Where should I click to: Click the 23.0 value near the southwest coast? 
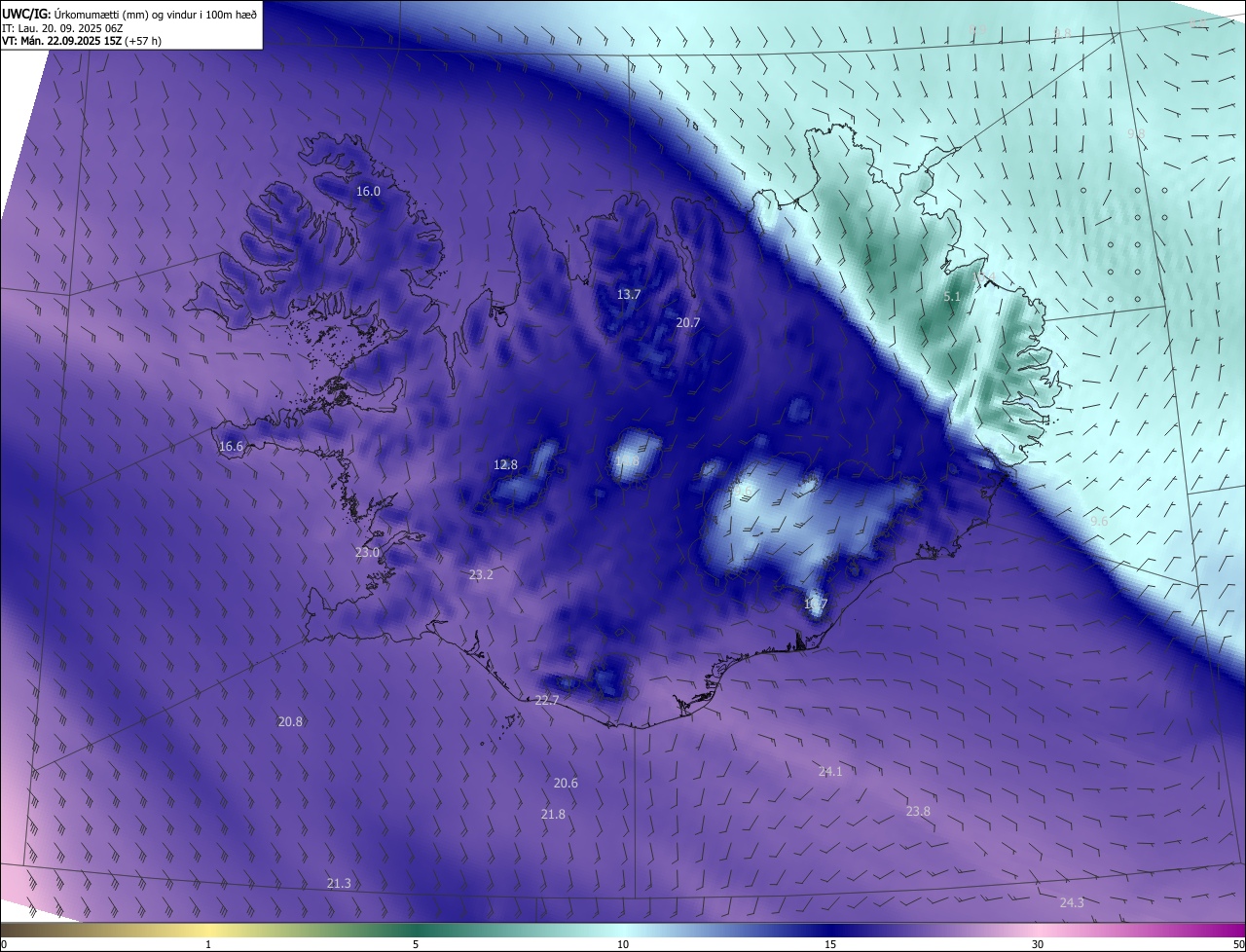click(x=367, y=553)
